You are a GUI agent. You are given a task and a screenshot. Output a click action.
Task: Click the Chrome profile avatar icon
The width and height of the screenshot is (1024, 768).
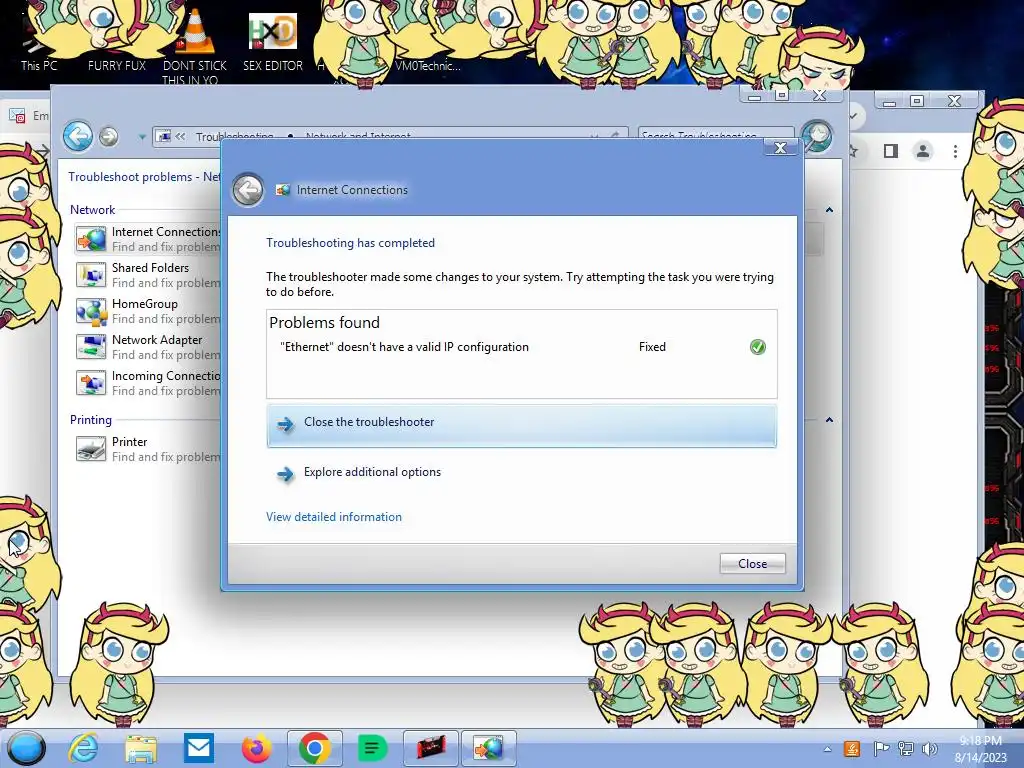(922, 152)
